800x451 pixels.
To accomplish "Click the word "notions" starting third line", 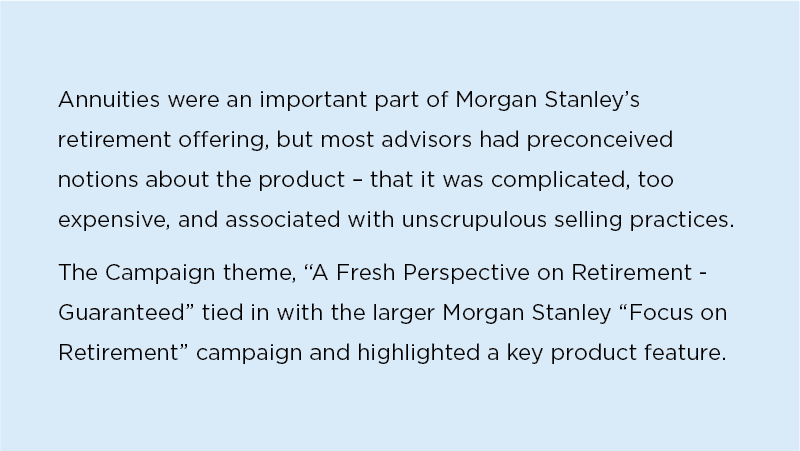I will point(98,180).
